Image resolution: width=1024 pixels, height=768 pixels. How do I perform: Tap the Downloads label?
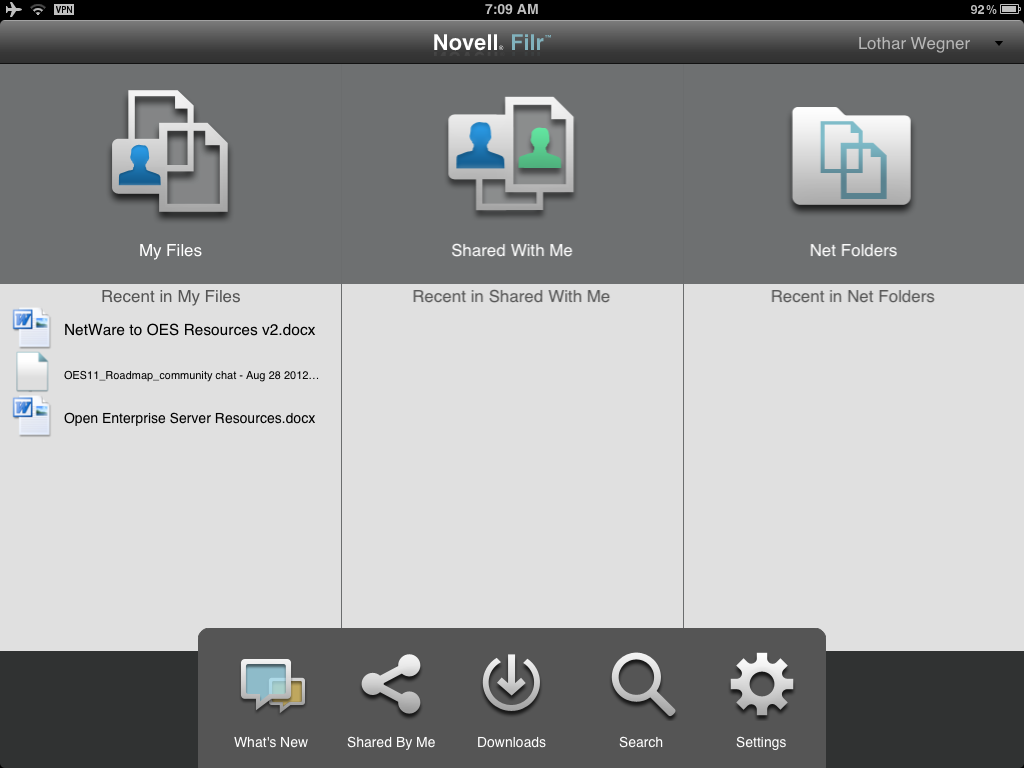tap(511, 743)
